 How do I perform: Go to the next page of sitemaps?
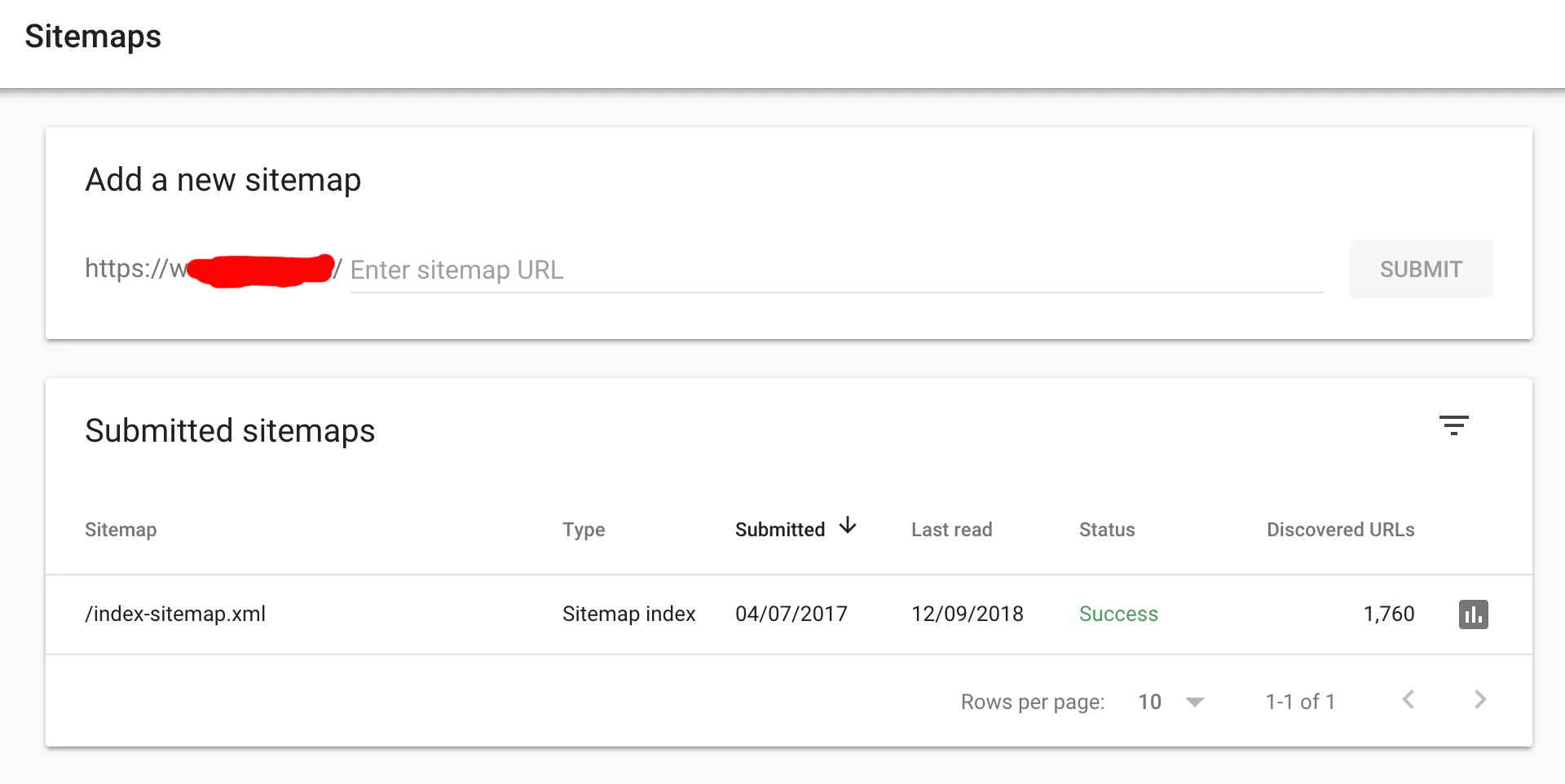click(1480, 700)
